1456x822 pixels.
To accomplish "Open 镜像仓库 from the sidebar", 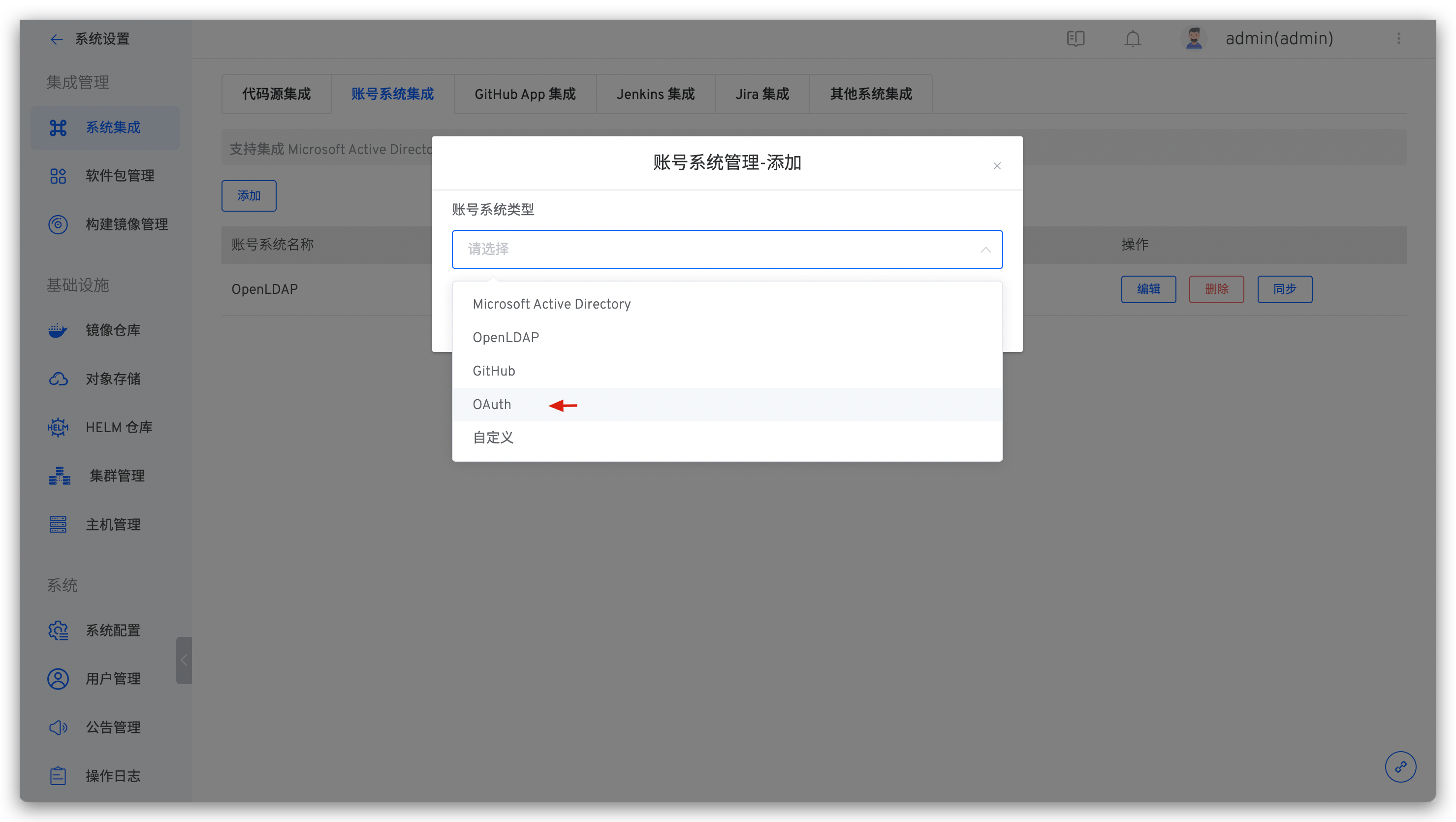I will tap(113, 330).
